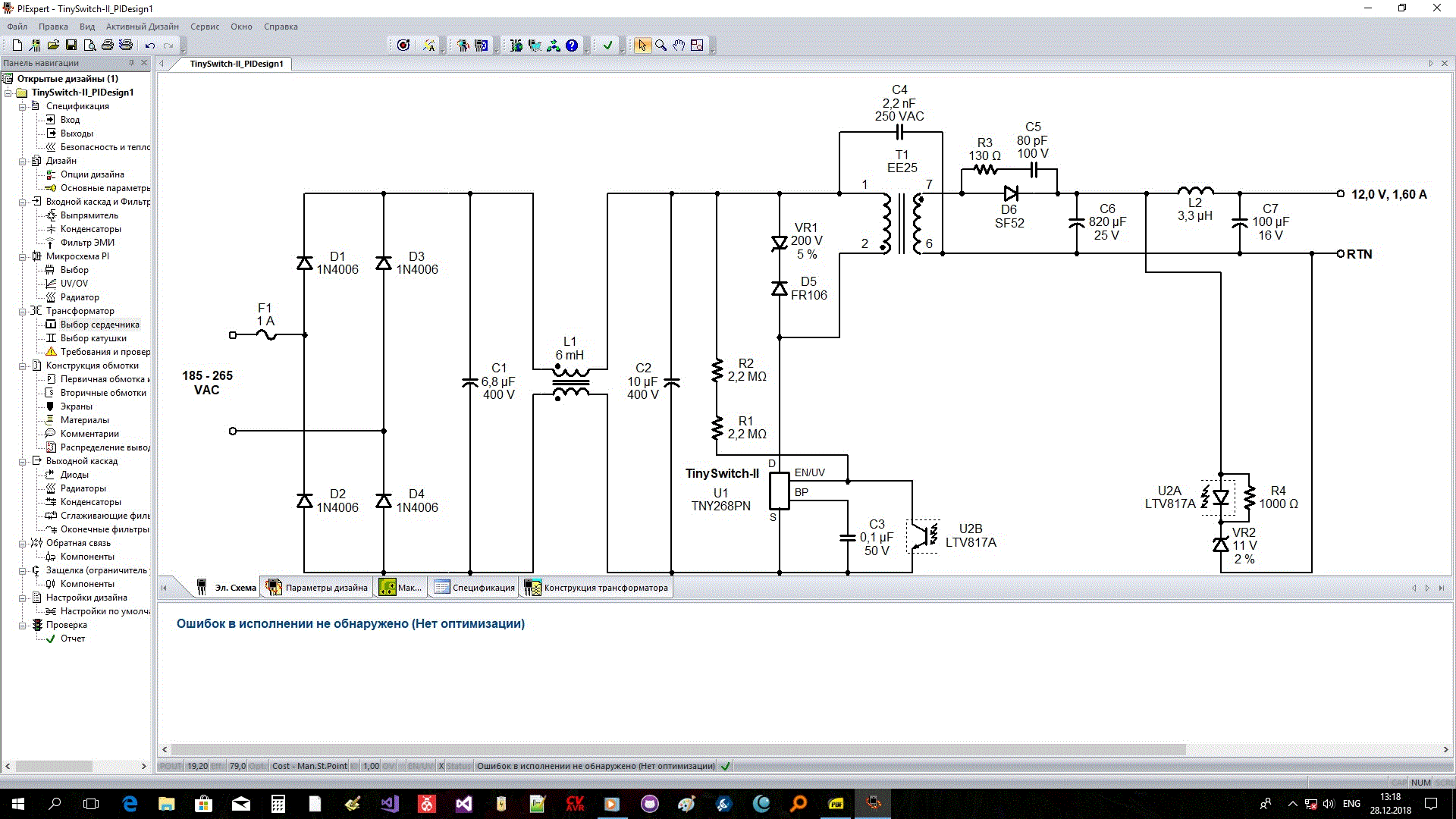Screen dimensions: 1456x819
Task: Select the magnifier zoom tool
Action: coord(661,45)
